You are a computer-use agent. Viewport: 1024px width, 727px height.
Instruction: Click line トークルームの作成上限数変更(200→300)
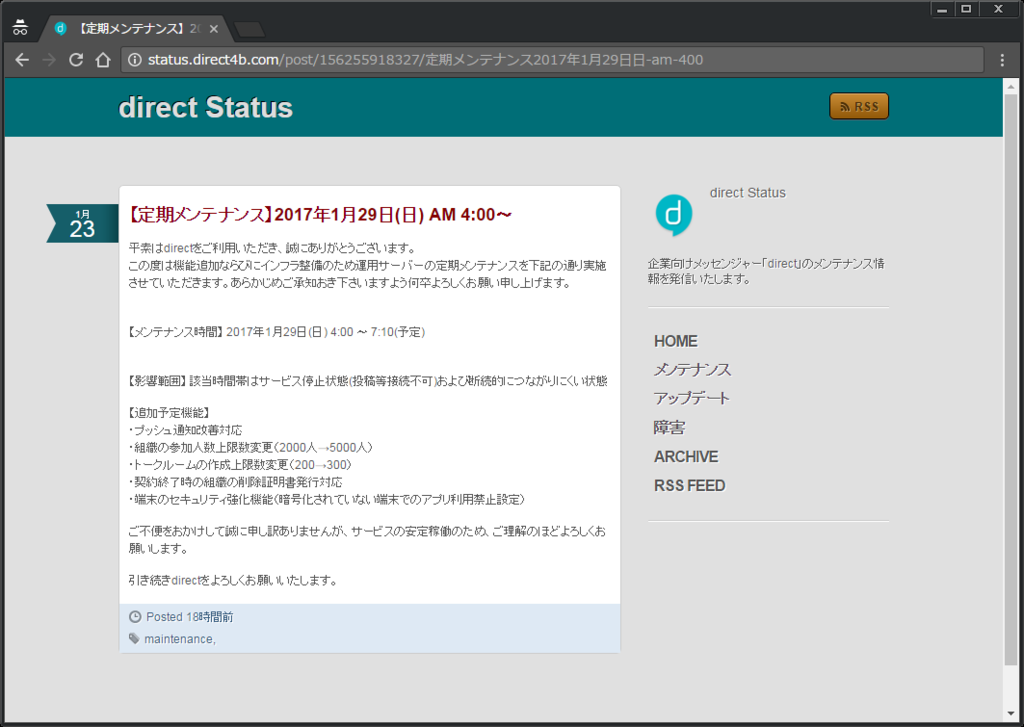240,464
